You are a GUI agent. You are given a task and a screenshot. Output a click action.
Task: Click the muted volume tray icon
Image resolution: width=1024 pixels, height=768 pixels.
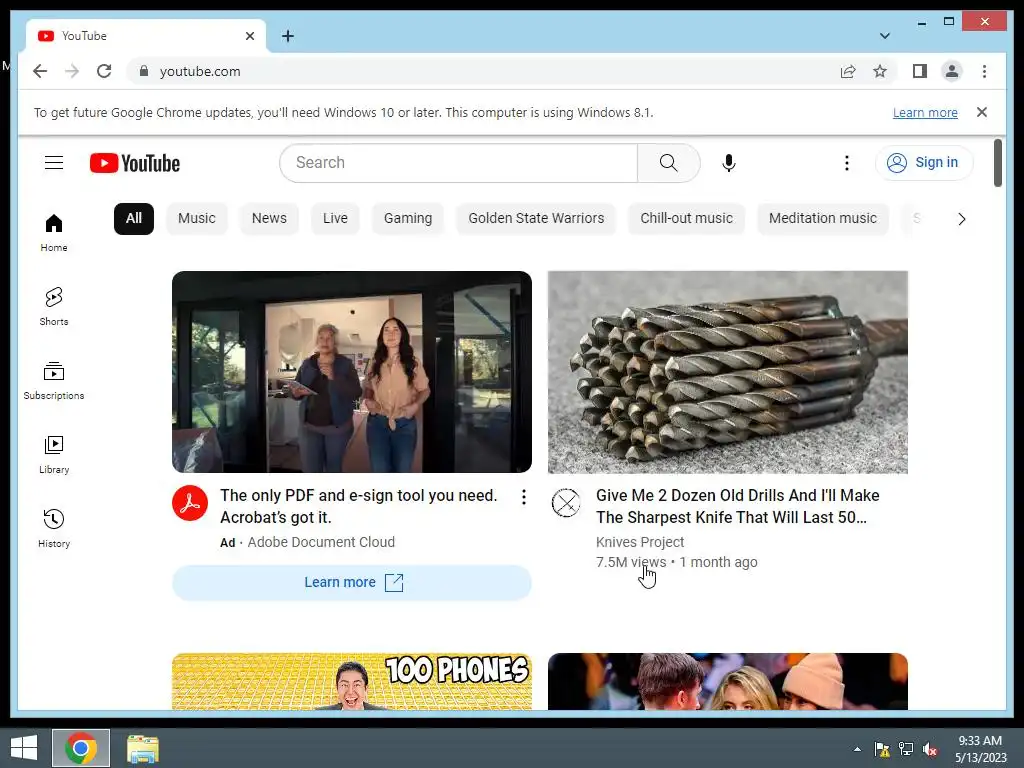coord(930,749)
